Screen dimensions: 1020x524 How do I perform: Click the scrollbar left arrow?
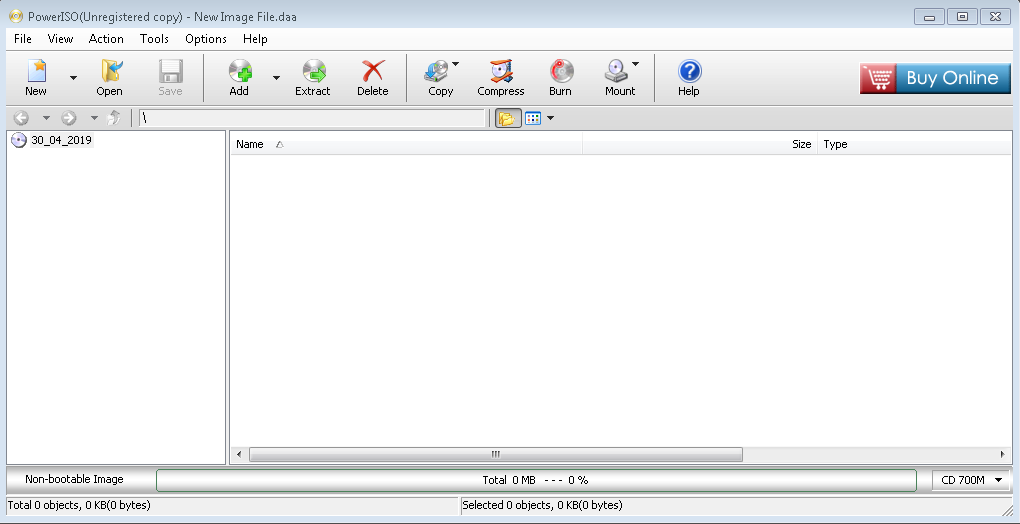coord(239,454)
